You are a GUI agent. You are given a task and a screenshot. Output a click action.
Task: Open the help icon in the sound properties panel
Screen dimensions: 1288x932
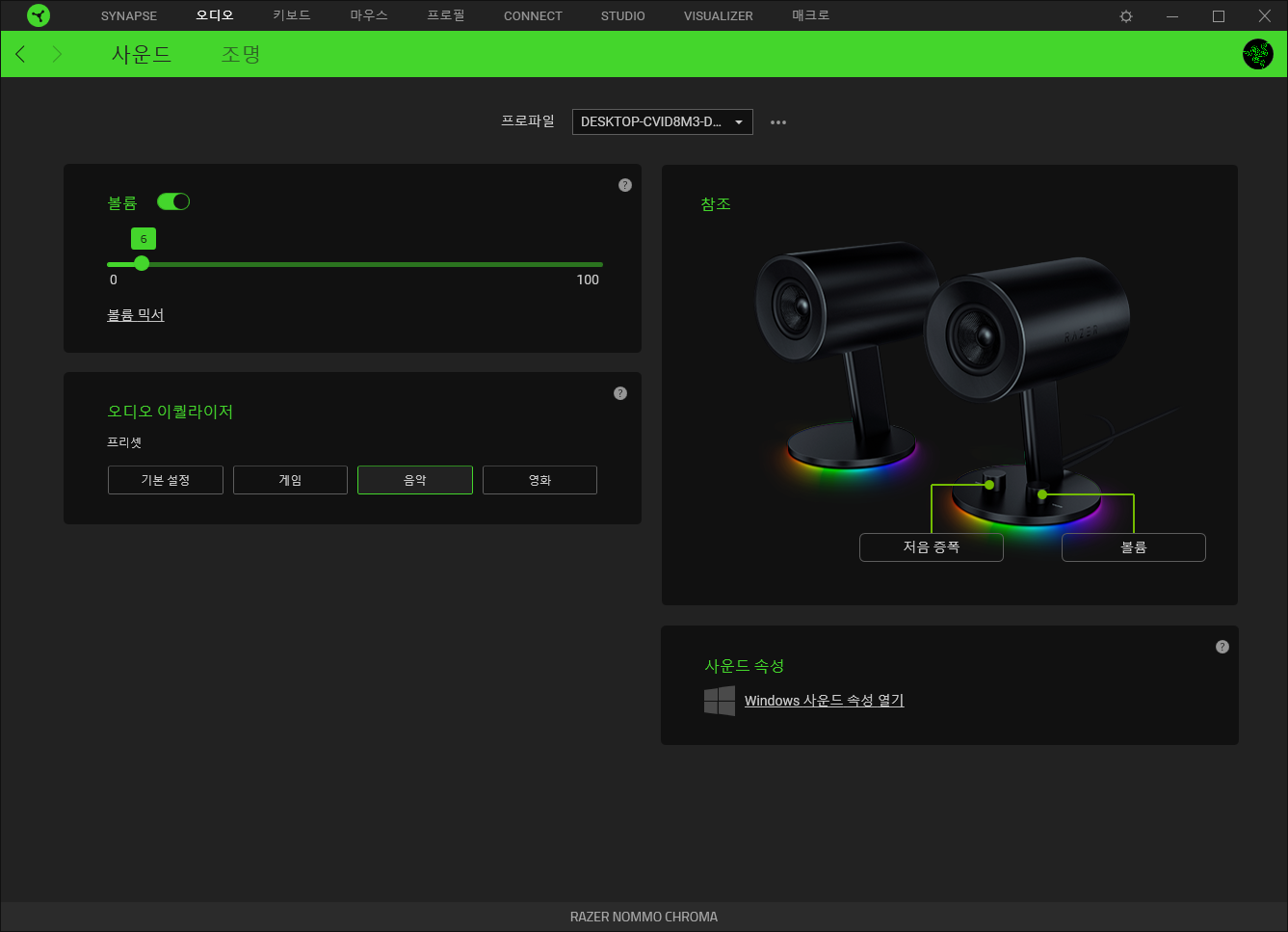click(x=1222, y=647)
